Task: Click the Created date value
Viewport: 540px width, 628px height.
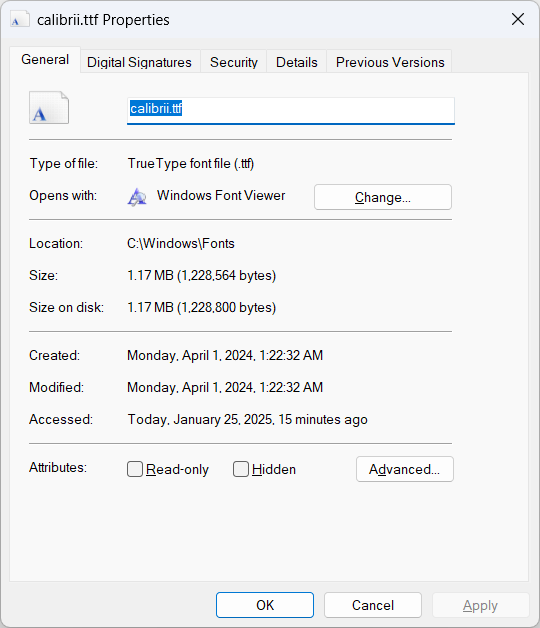Action: pyautogui.click(x=225, y=355)
